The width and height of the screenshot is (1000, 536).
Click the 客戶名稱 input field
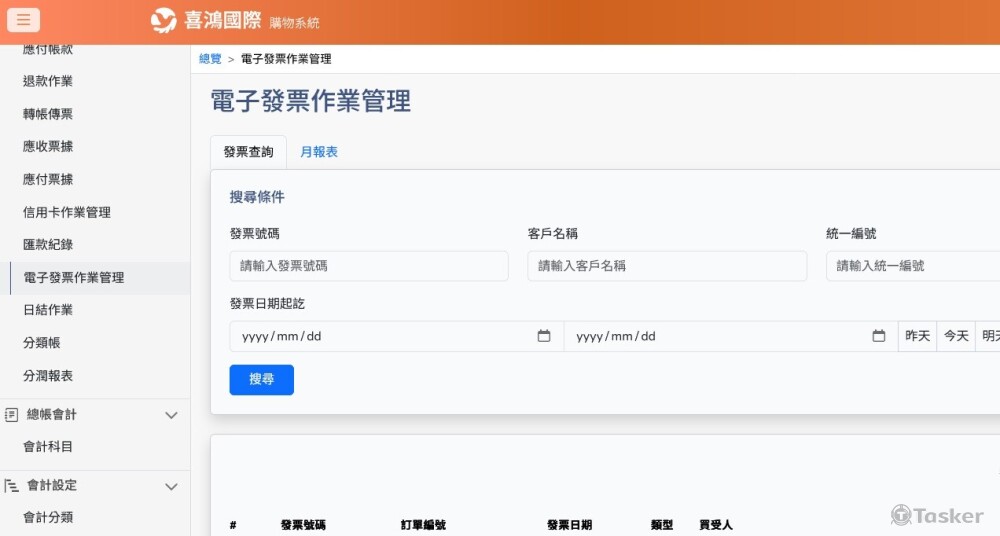point(666,266)
